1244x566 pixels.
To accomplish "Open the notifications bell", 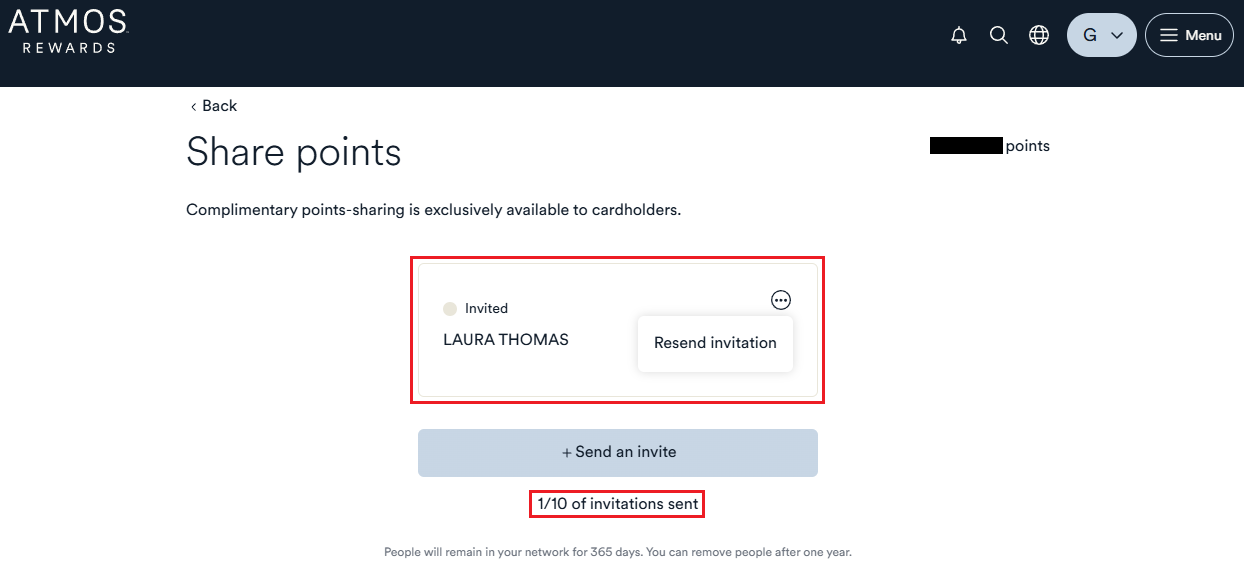I will point(959,36).
